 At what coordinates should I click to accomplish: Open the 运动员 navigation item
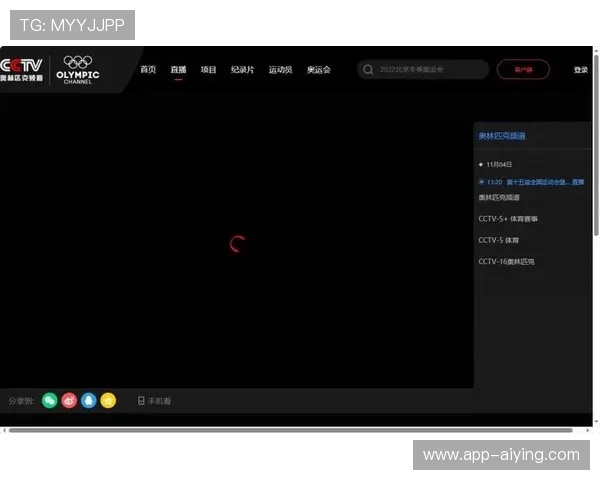[280, 70]
